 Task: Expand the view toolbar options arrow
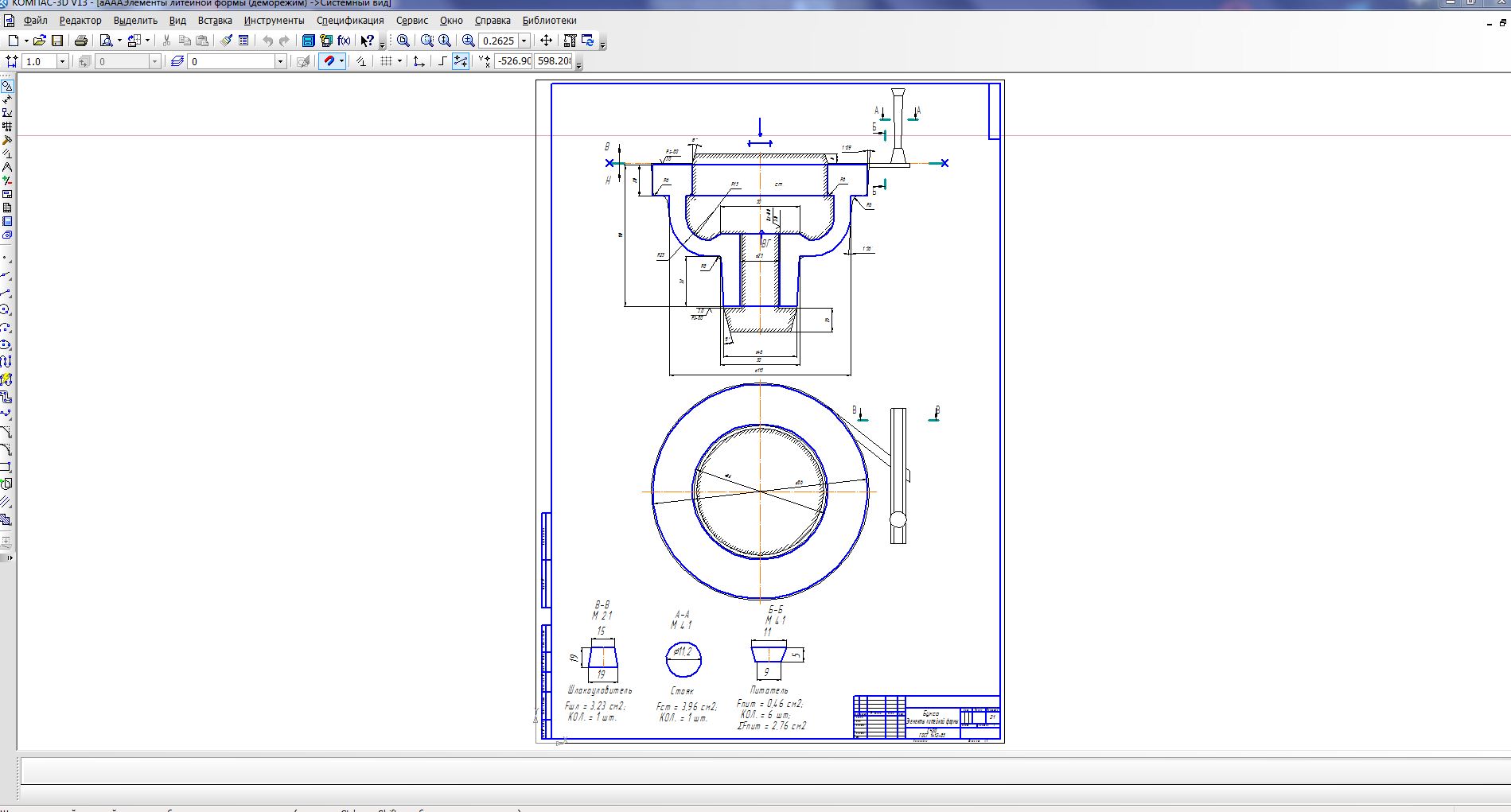point(603,44)
